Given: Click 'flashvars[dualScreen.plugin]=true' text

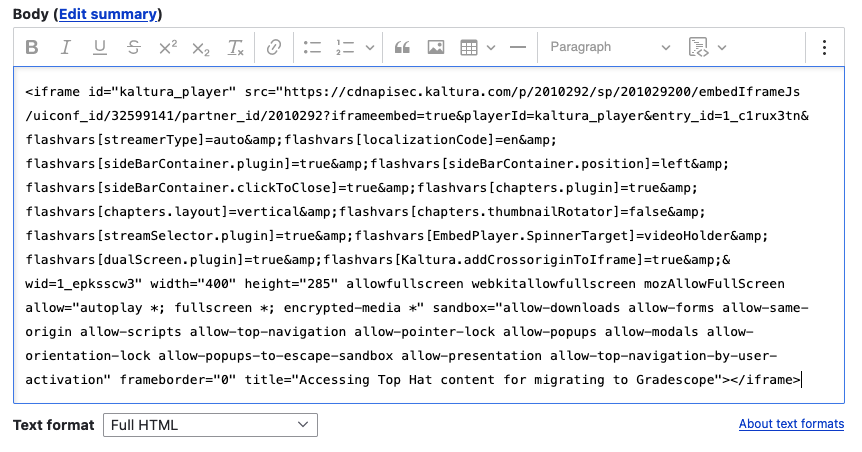Looking at the screenshot, I should point(158,260).
